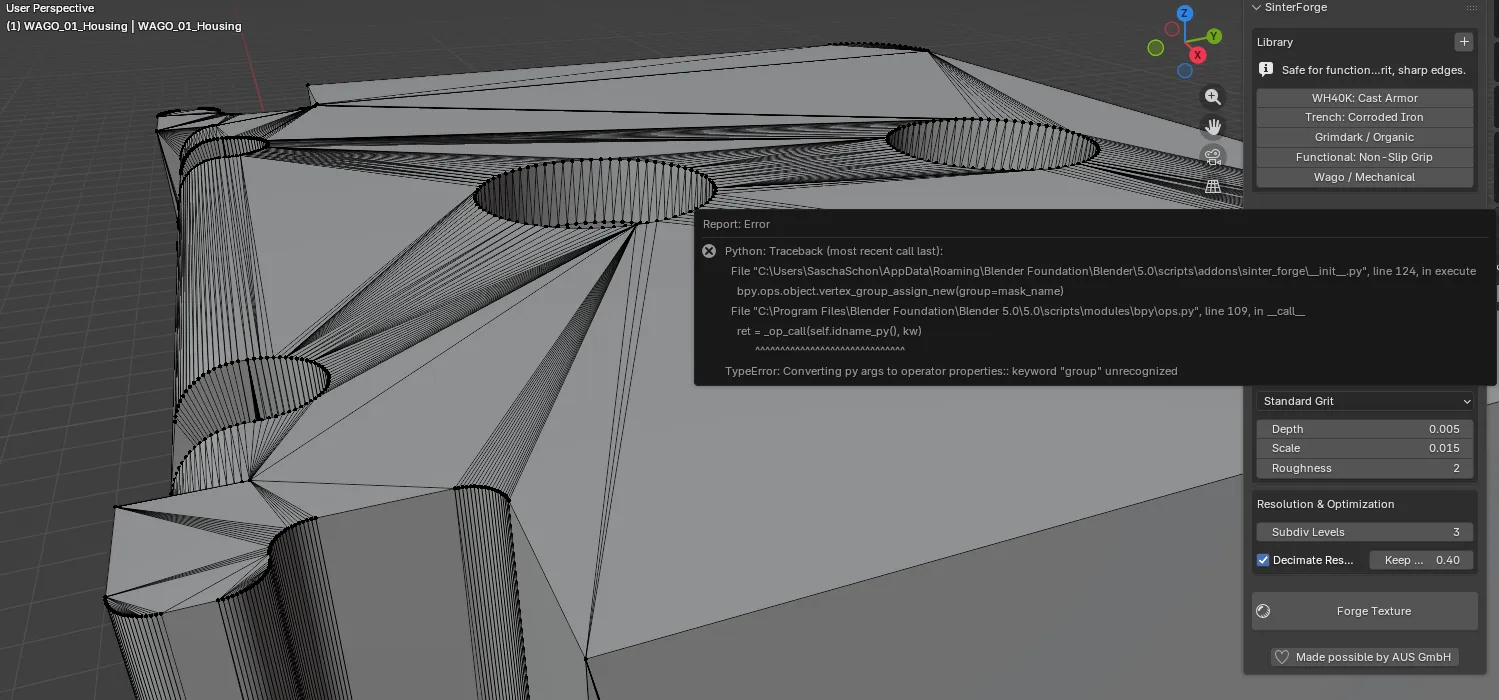This screenshot has width=1499, height=700.
Task: Select the WH40K: Cast Armor preset
Action: pyautogui.click(x=1364, y=98)
